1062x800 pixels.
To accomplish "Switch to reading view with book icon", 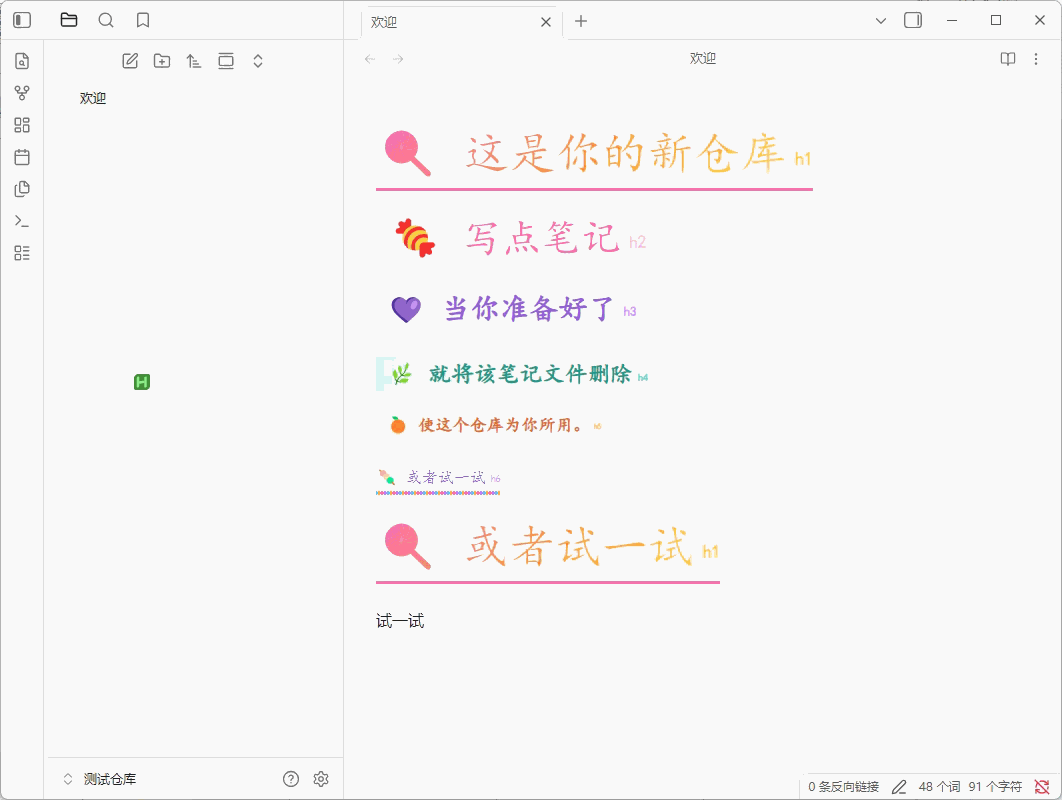I will pyautogui.click(x=1008, y=59).
